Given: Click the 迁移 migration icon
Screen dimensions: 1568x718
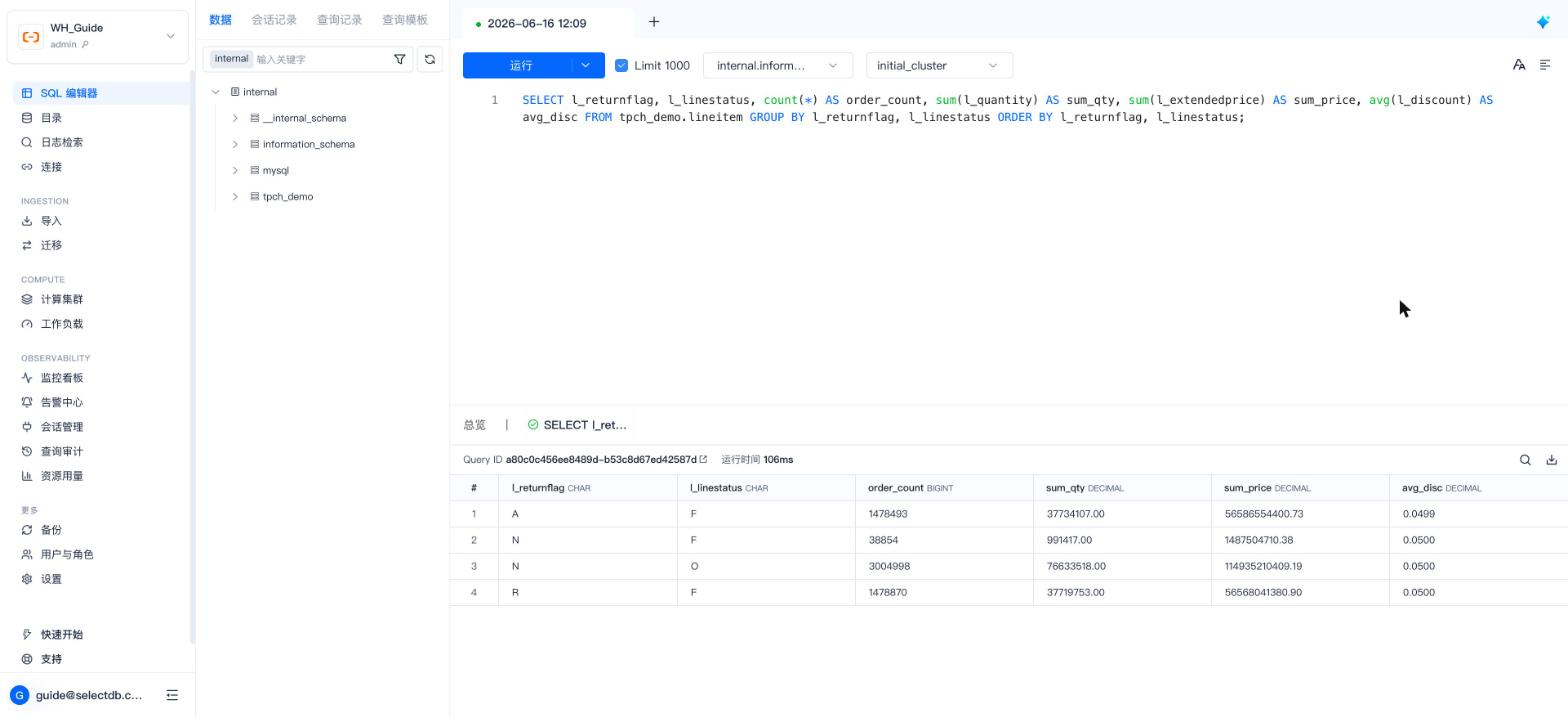Looking at the screenshot, I should pyautogui.click(x=27, y=245).
